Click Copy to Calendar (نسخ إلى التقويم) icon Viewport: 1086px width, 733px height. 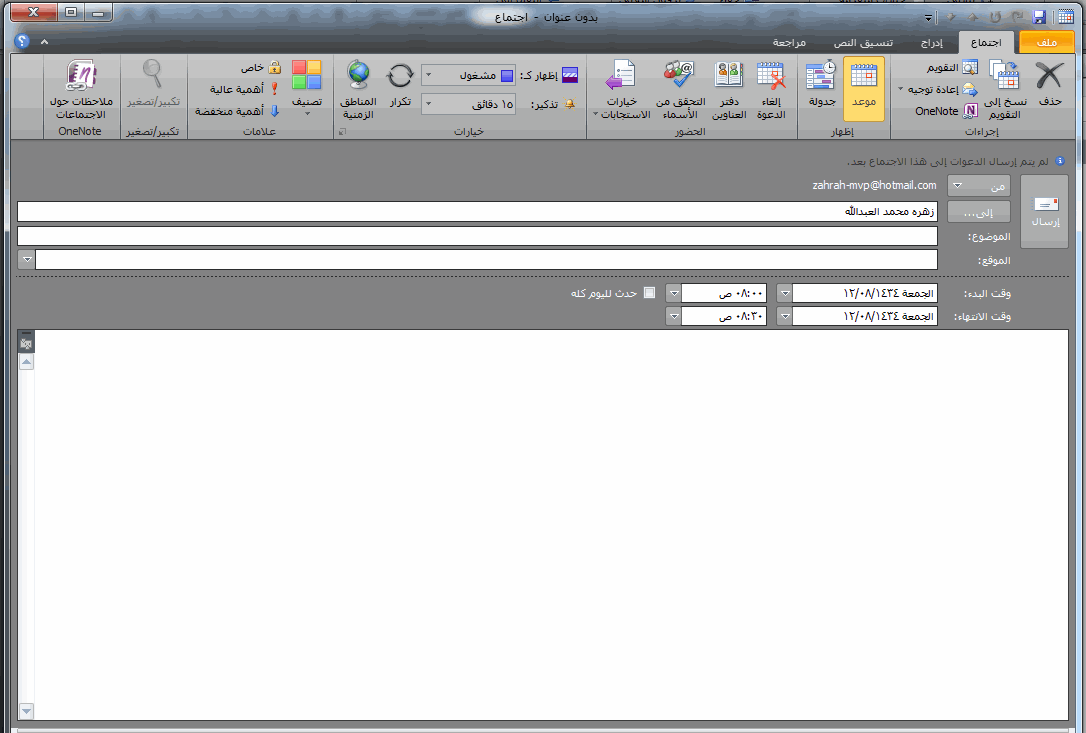tap(1004, 76)
